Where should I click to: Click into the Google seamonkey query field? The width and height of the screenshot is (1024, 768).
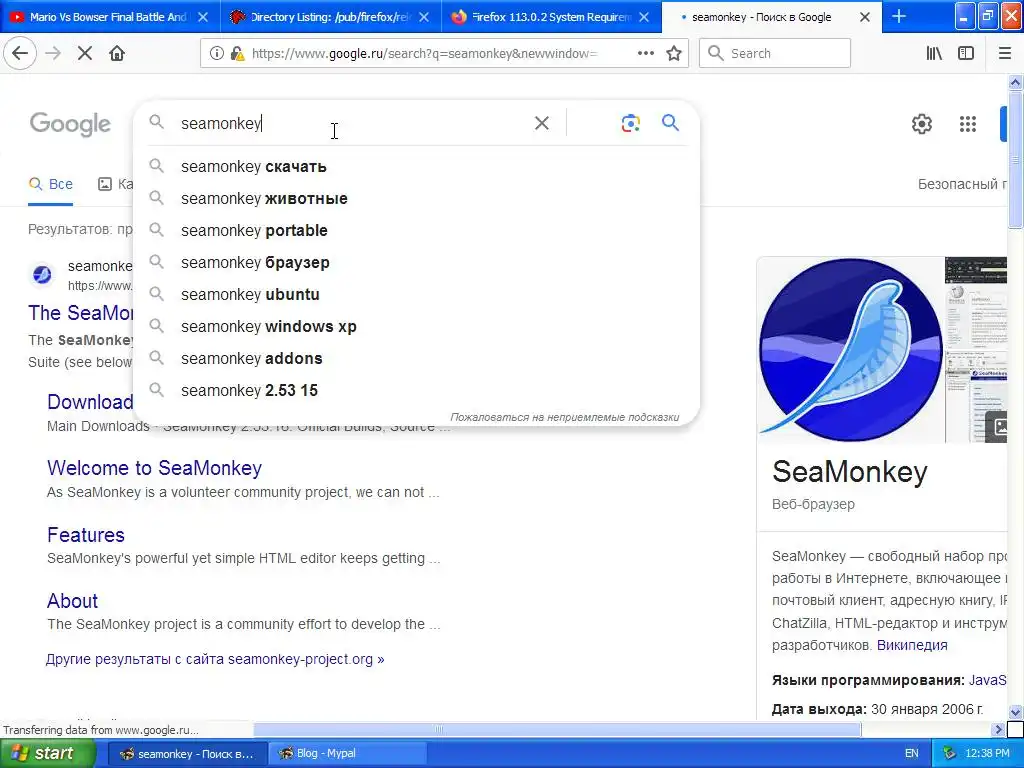(x=353, y=123)
